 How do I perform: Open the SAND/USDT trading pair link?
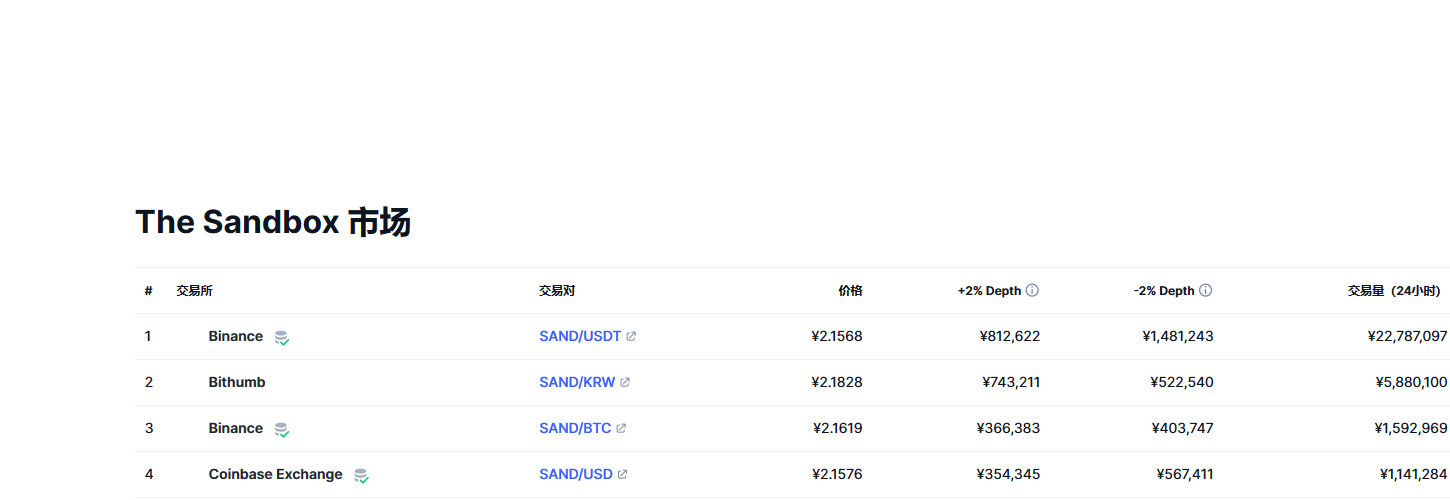(580, 337)
